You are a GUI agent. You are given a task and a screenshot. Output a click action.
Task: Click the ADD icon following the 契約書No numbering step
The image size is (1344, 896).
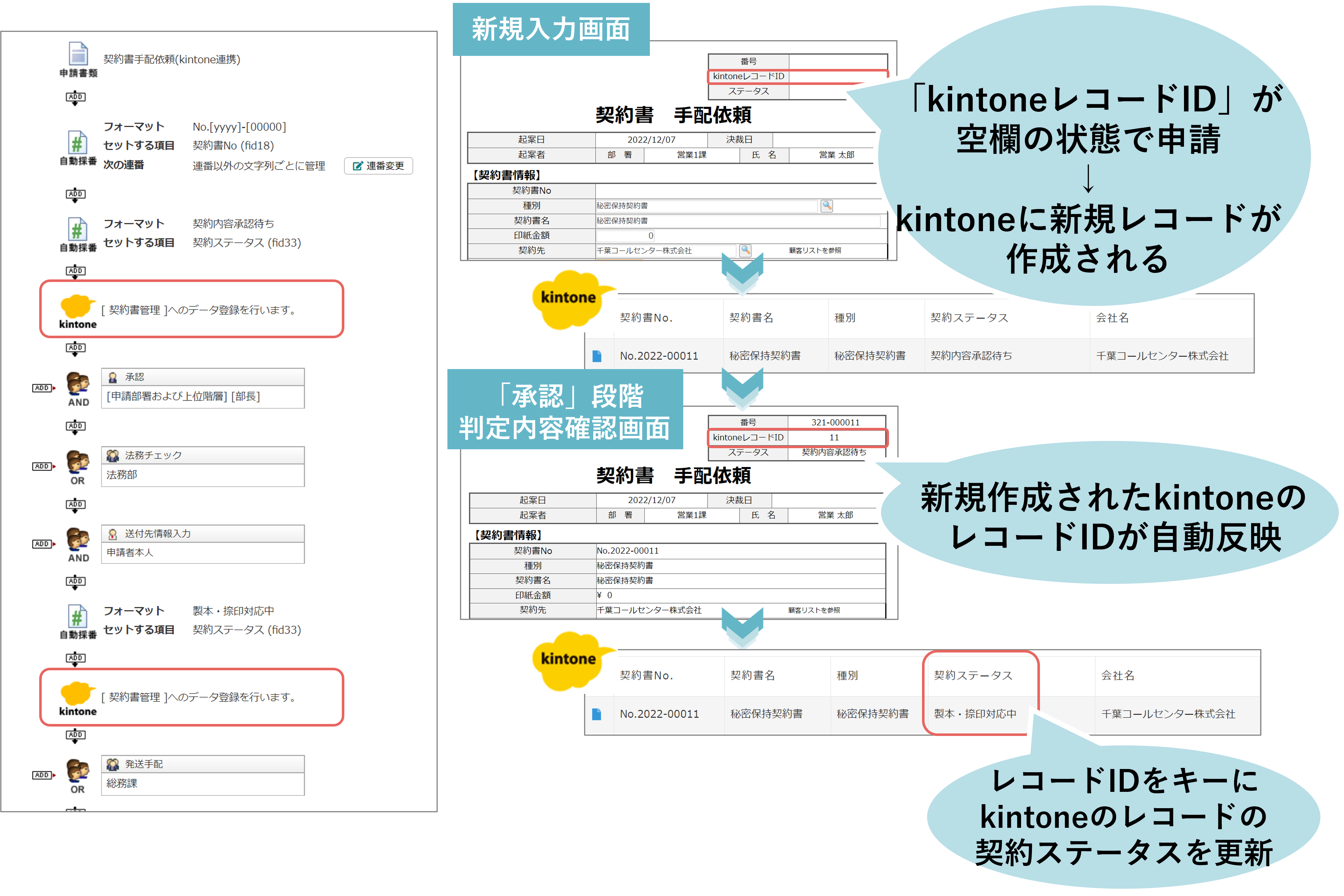[75, 196]
